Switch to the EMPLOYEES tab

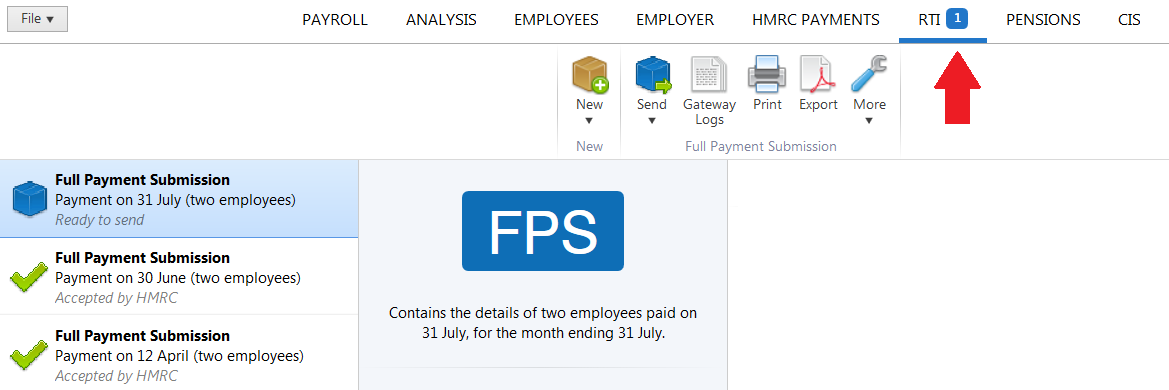point(556,20)
